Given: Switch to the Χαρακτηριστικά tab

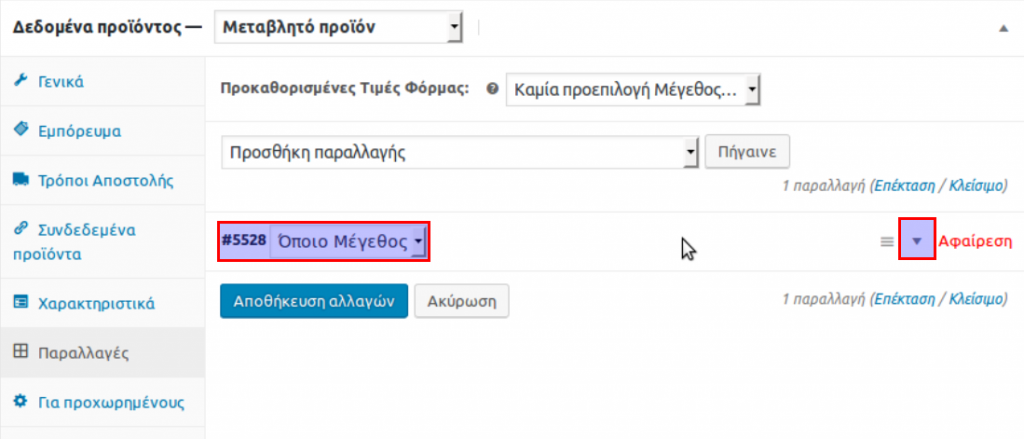Looking at the screenshot, I should tap(95, 302).
